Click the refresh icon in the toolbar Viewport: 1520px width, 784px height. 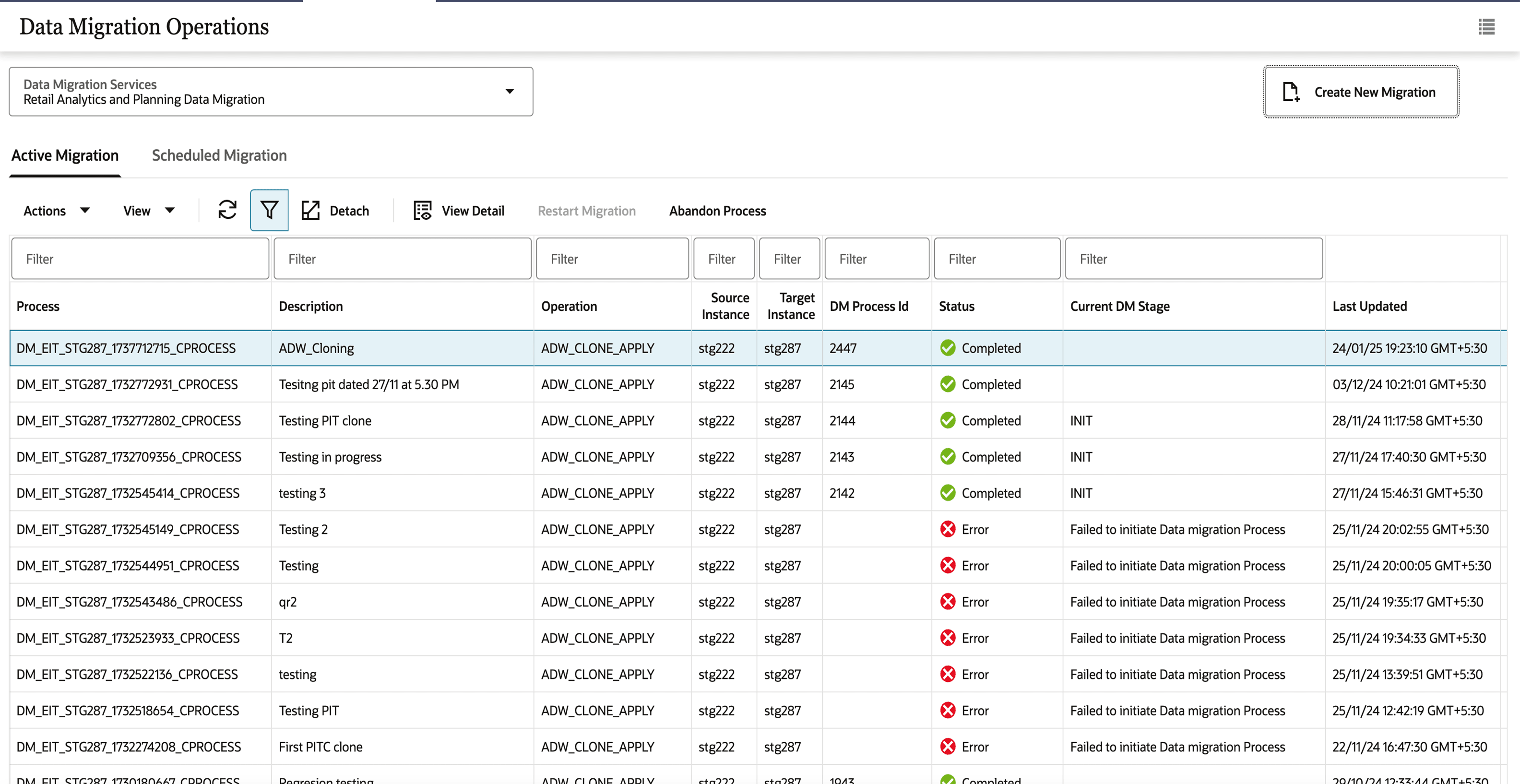point(227,210)
